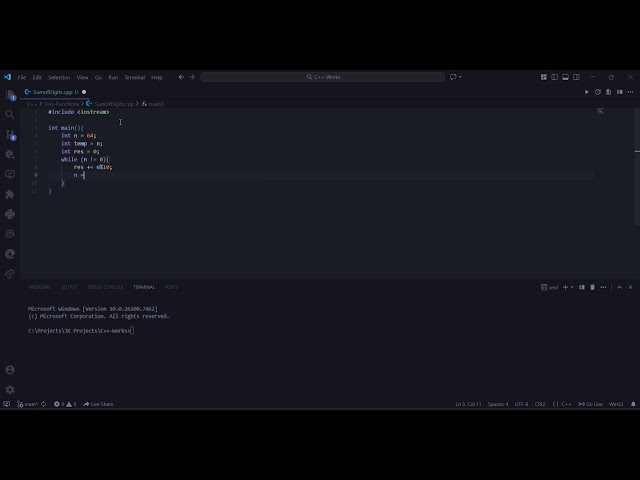Viewport: 640px width, 480px height.
Task: Click the editor vertical scrollbar
Action: (x=637, y=167)
